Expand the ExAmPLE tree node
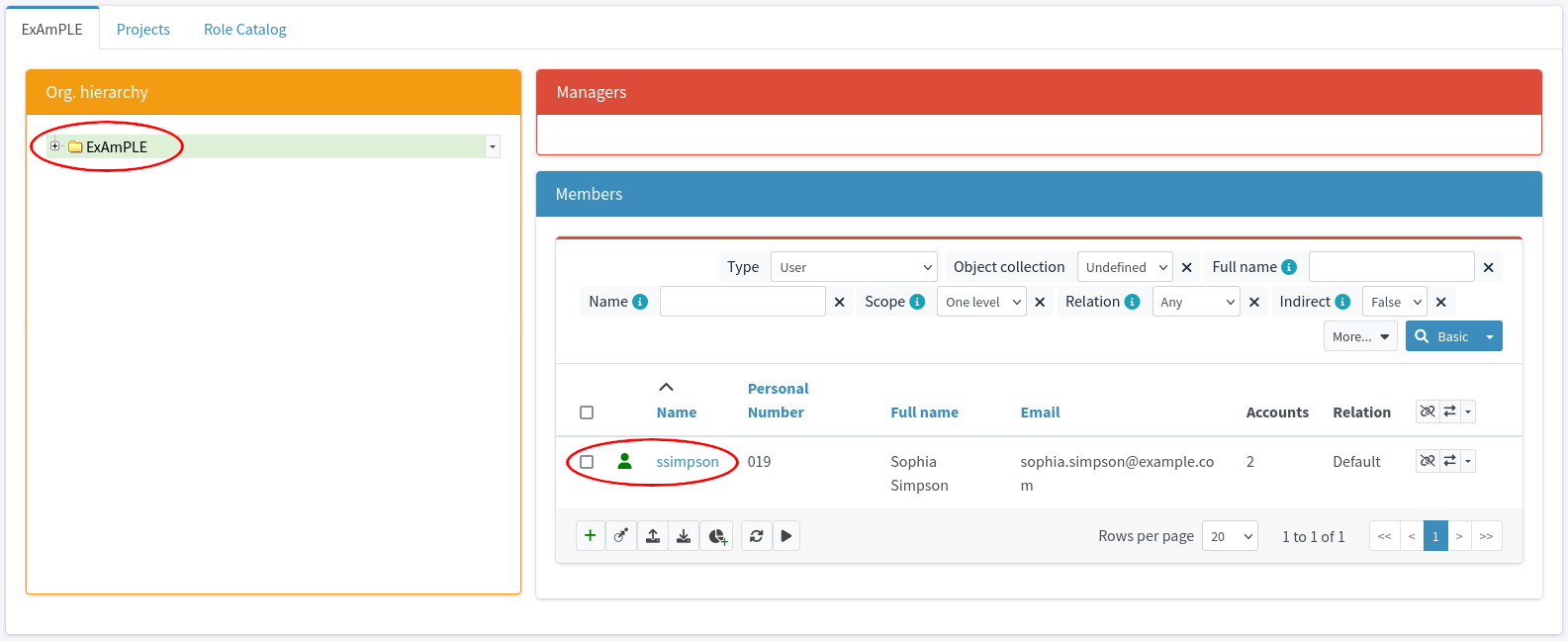The height and width of the screenshot is (641, 1568). pos(55,146)
